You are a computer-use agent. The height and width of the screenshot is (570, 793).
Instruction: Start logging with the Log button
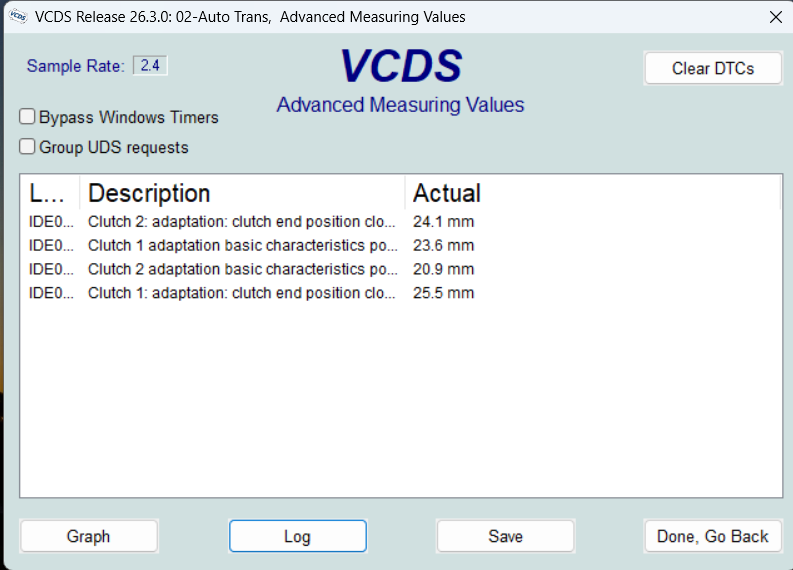[297, 536]
